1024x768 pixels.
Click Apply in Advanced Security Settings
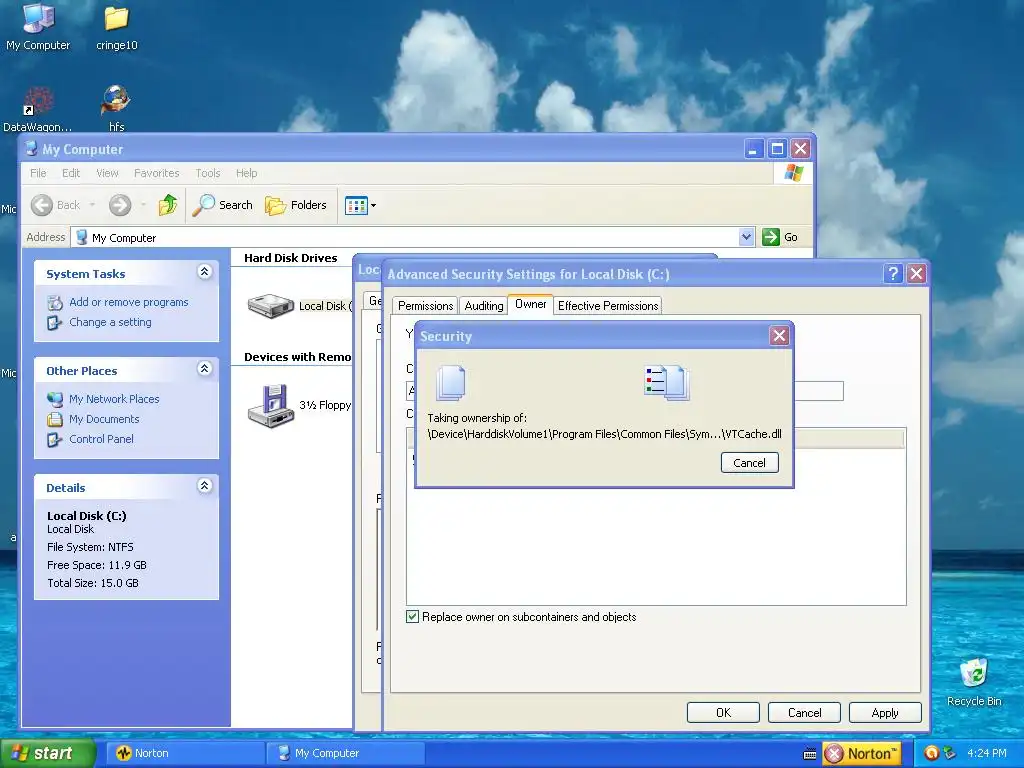tap(885, 712)
